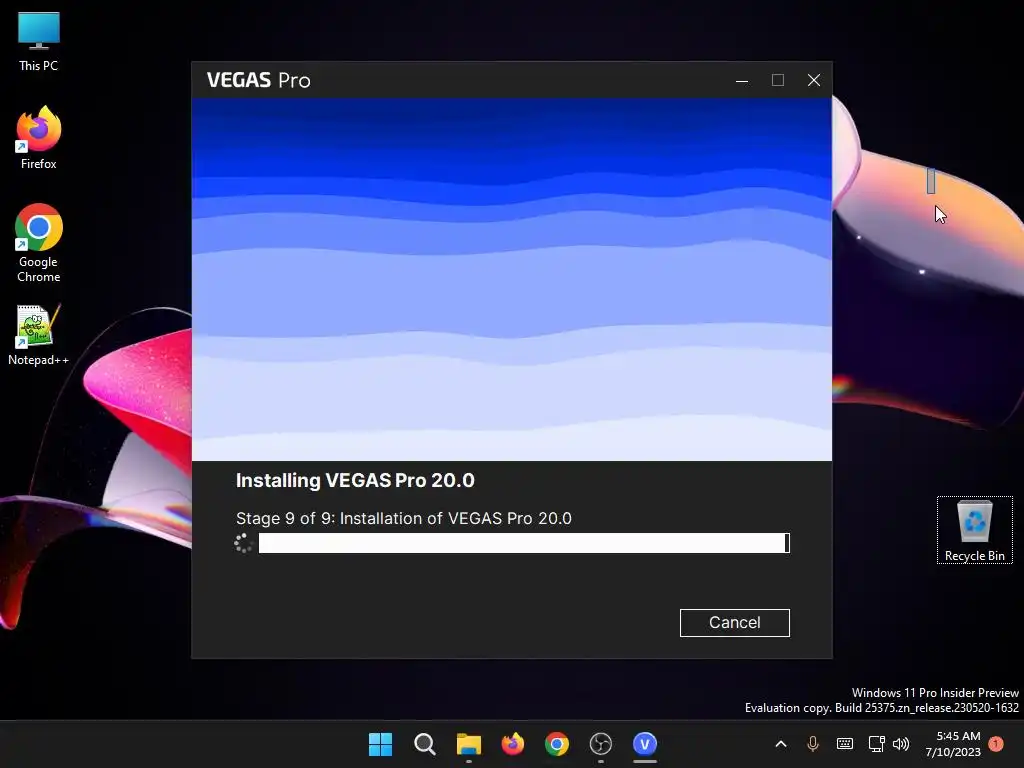The width and height of the screenshot is (1024, 768).
Task: Close the VEGAS Pro installer window
Action: [x=814, y=80]
